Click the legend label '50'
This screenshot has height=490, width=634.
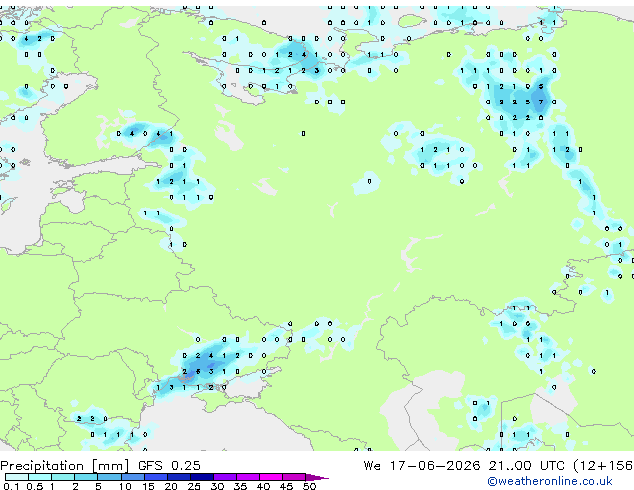(309, 486)
